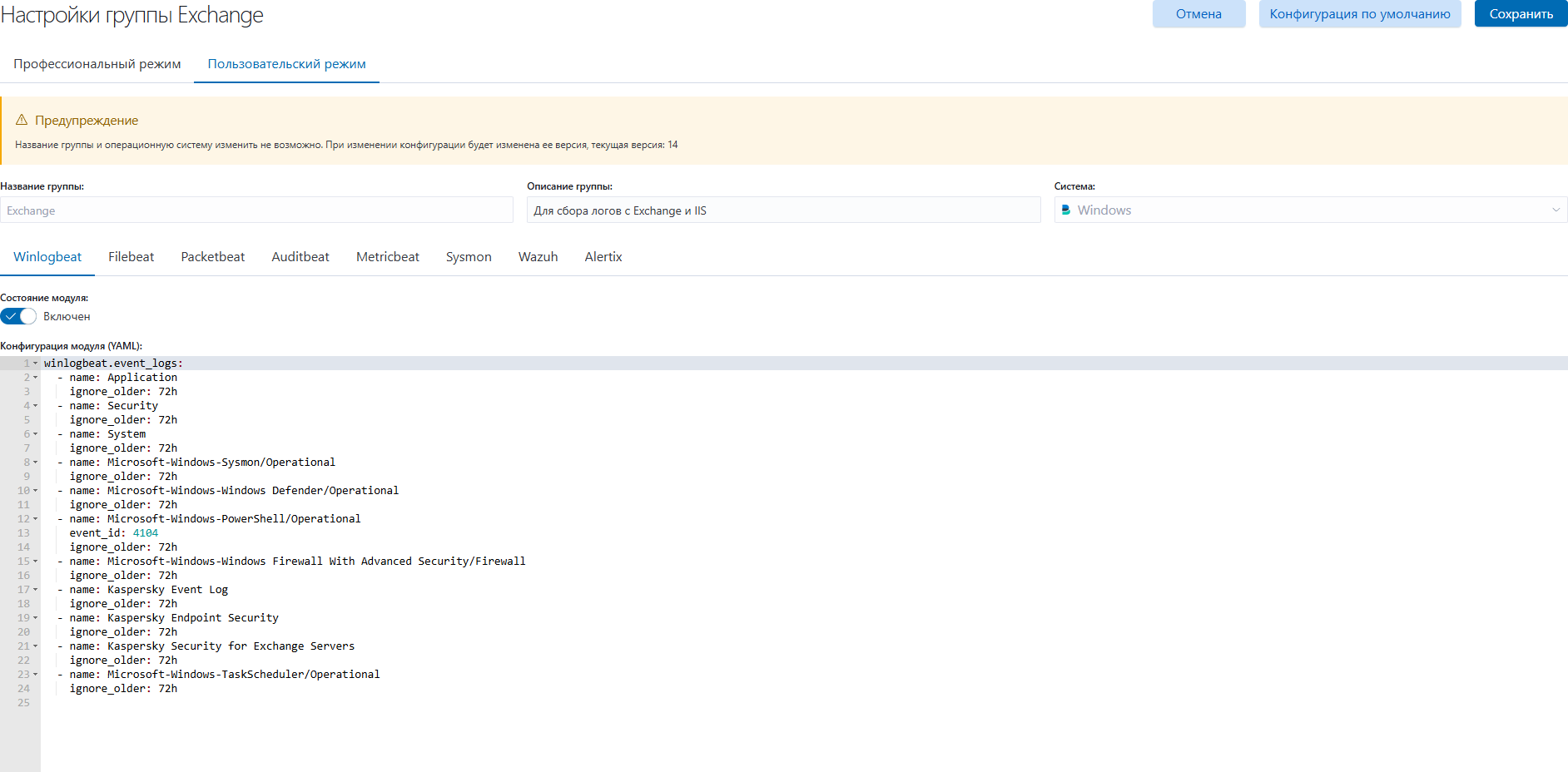Image resolution: width=1568 pixels, height=772 pixels.
Task: Select the Пользовательский режим tab
Action: [287, 64]
